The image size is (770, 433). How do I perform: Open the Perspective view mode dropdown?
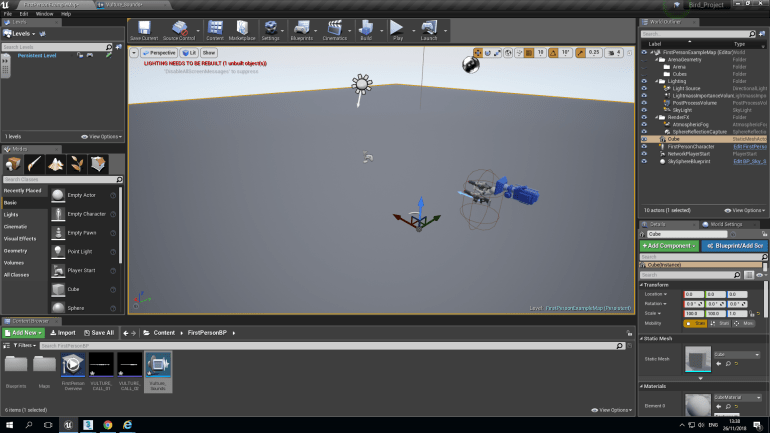tap(159, 53)
